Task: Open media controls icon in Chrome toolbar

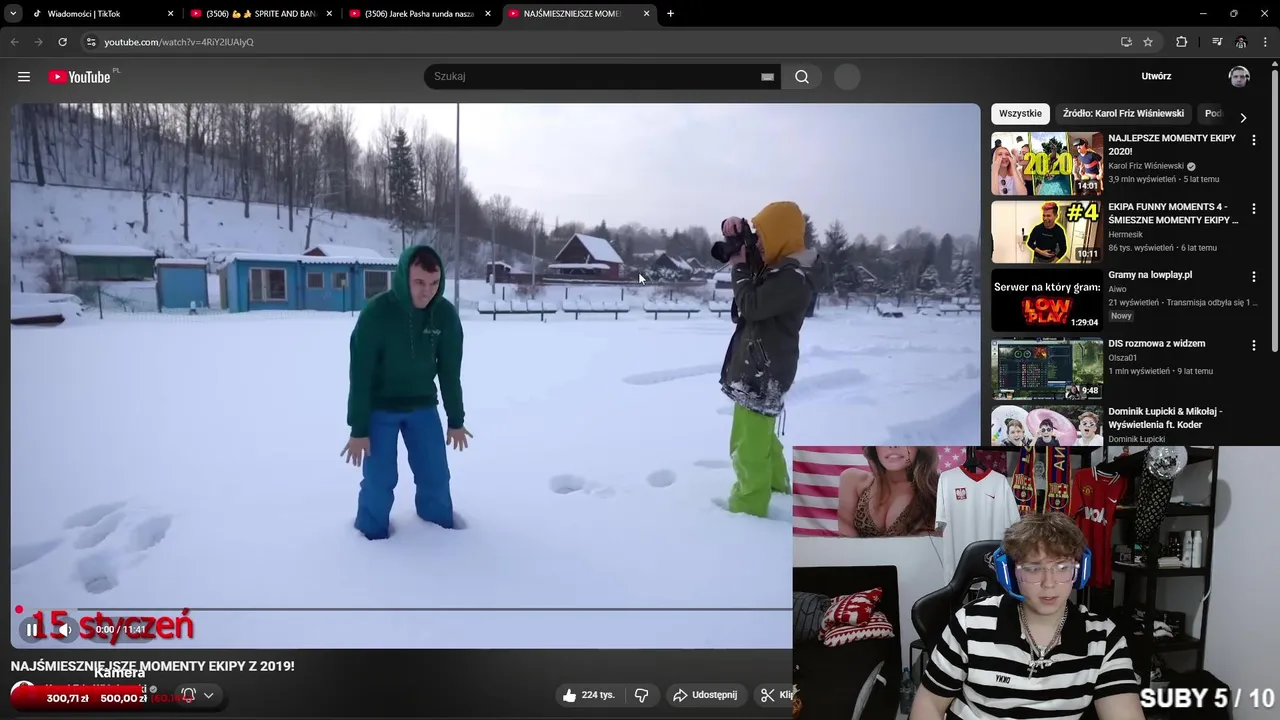Action: 1217,42
